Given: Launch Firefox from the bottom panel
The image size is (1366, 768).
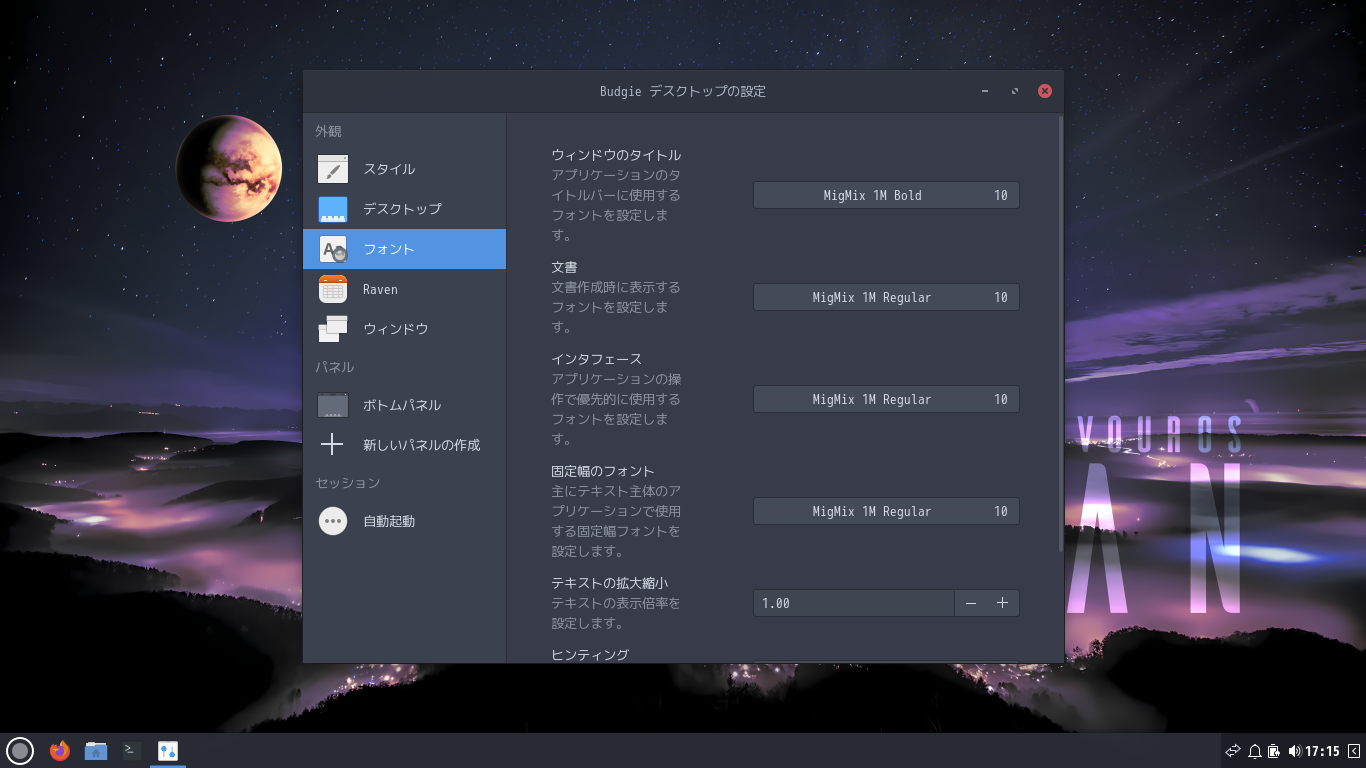Looking at the screenshot, I should pyautogui.click(x=60, y=751).
